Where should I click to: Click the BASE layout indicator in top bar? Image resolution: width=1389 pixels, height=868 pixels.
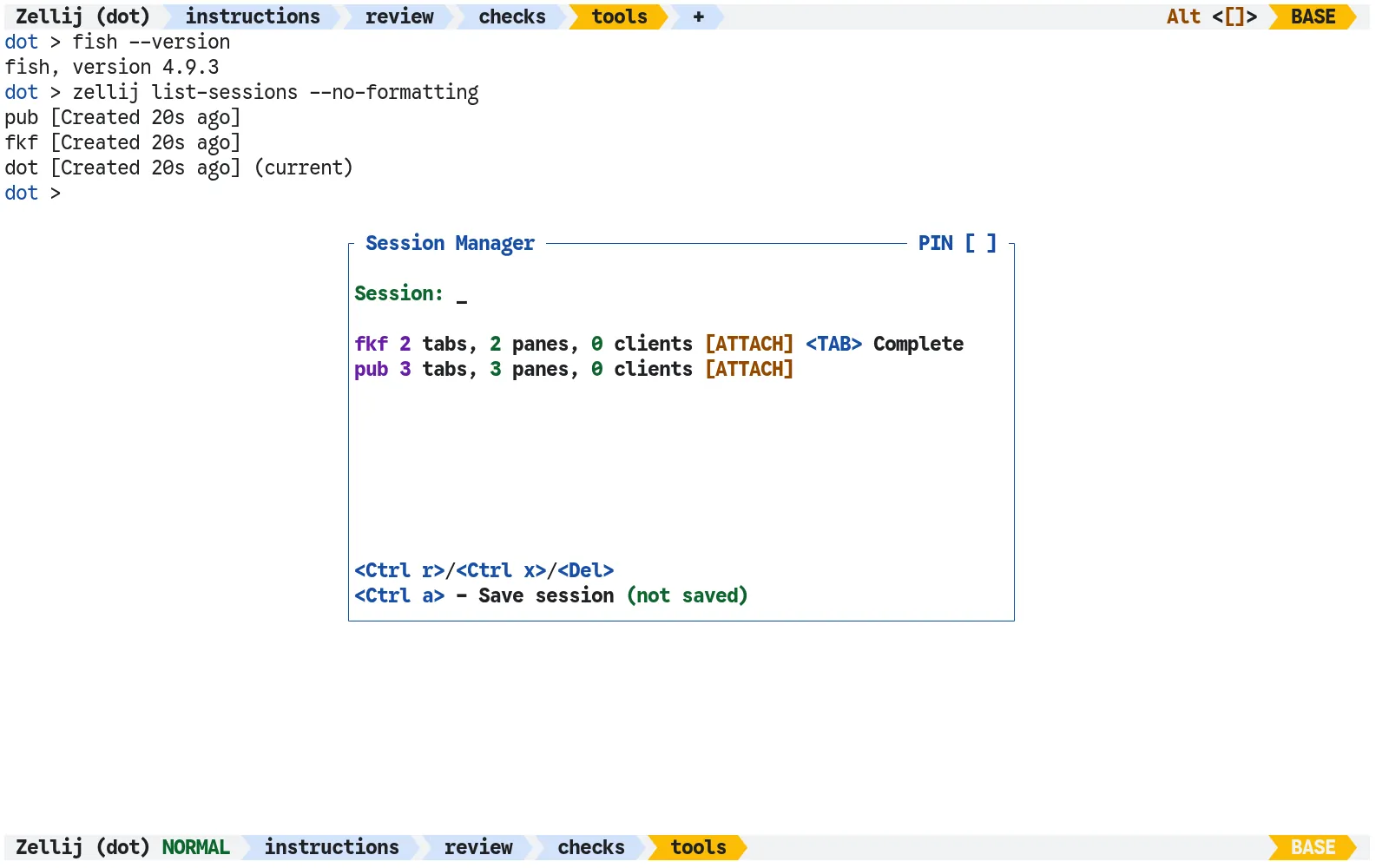point(1313,16)
